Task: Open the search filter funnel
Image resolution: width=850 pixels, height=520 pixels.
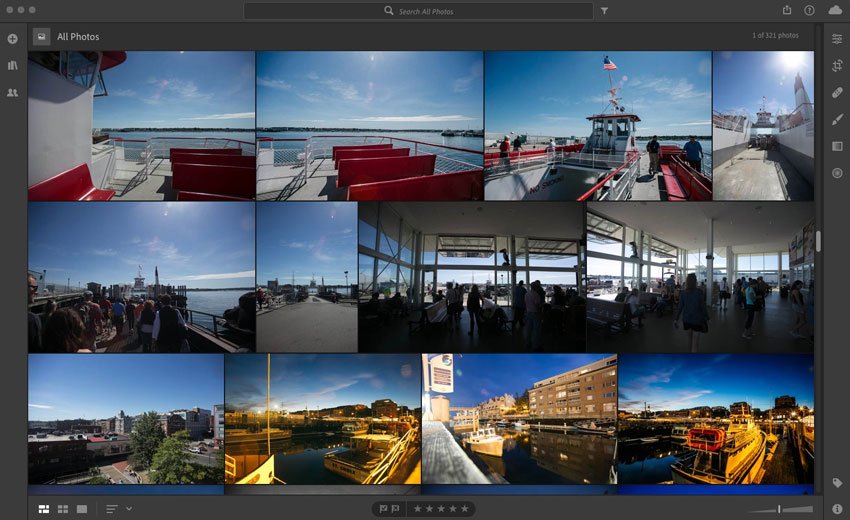Action: click(x=604, y=11)
